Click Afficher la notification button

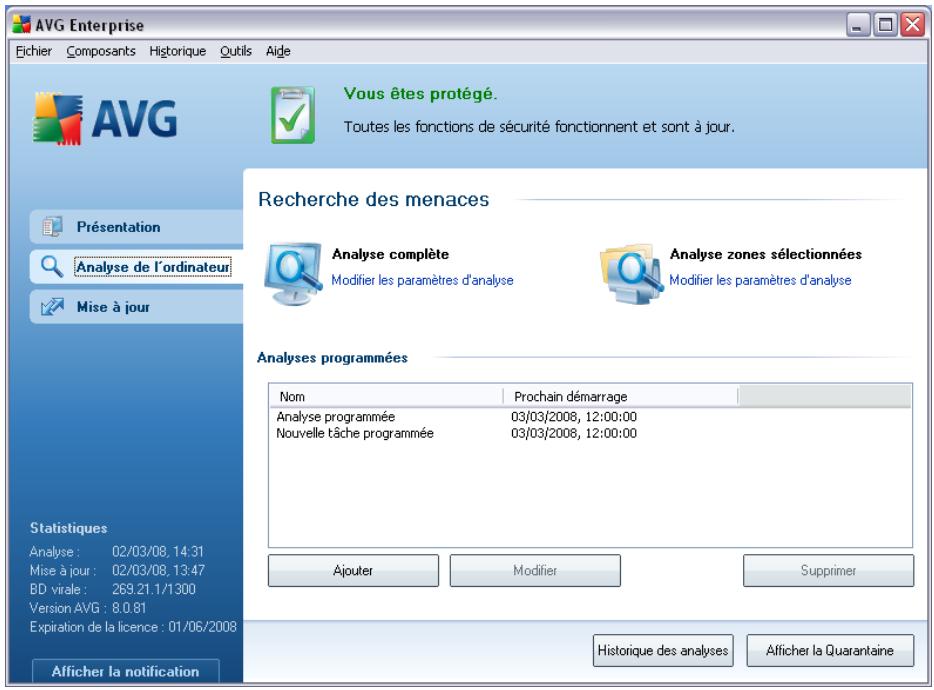coord(125,671)
